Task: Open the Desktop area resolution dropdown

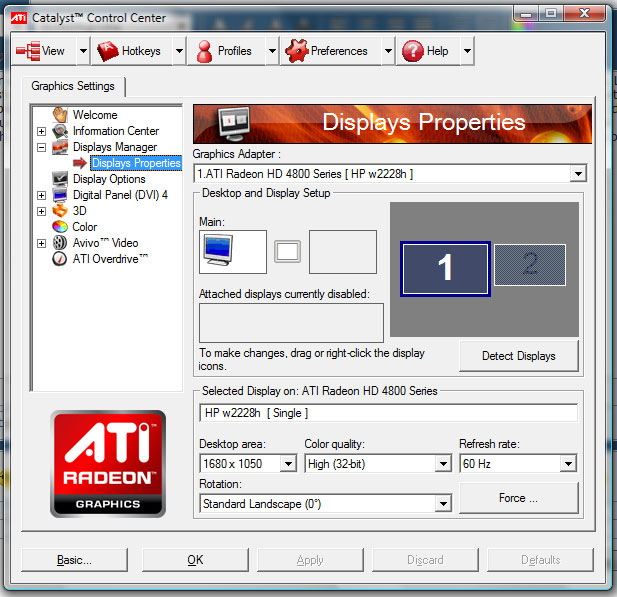Action: click(288, 463)
